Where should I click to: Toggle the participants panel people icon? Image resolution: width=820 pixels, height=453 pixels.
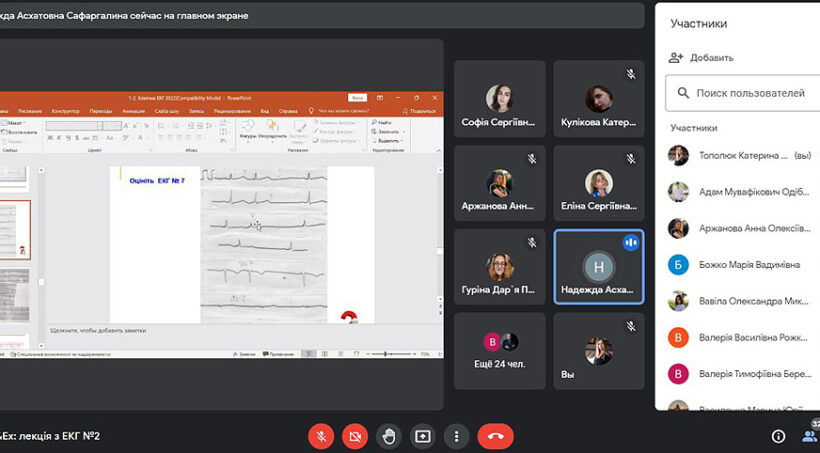pyautogui.click(x=810, y=436)
